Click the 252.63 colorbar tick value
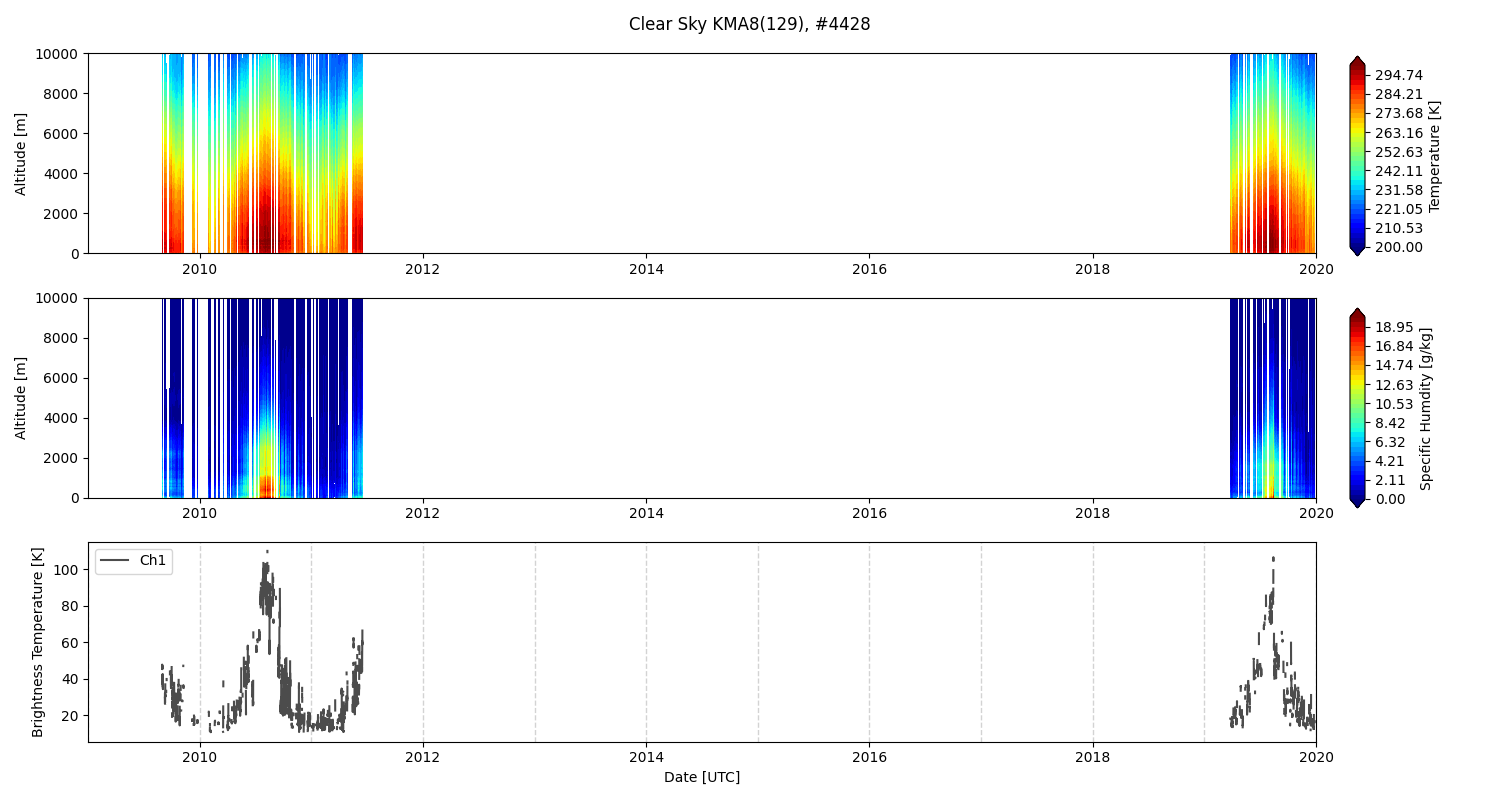The image size is (1500, 800). coord(1398,152)
